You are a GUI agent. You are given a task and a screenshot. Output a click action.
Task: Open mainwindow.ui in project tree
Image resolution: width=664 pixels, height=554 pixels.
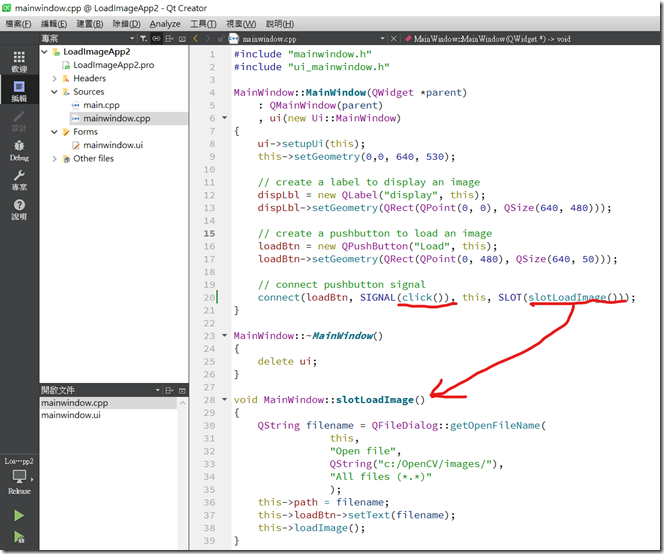(112, 145)
